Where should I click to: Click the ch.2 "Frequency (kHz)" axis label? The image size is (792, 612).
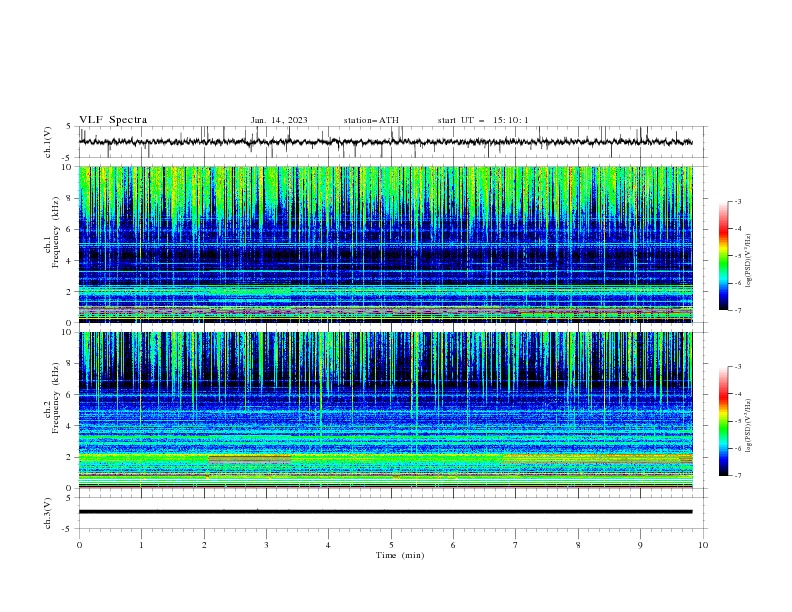[55, 398]
